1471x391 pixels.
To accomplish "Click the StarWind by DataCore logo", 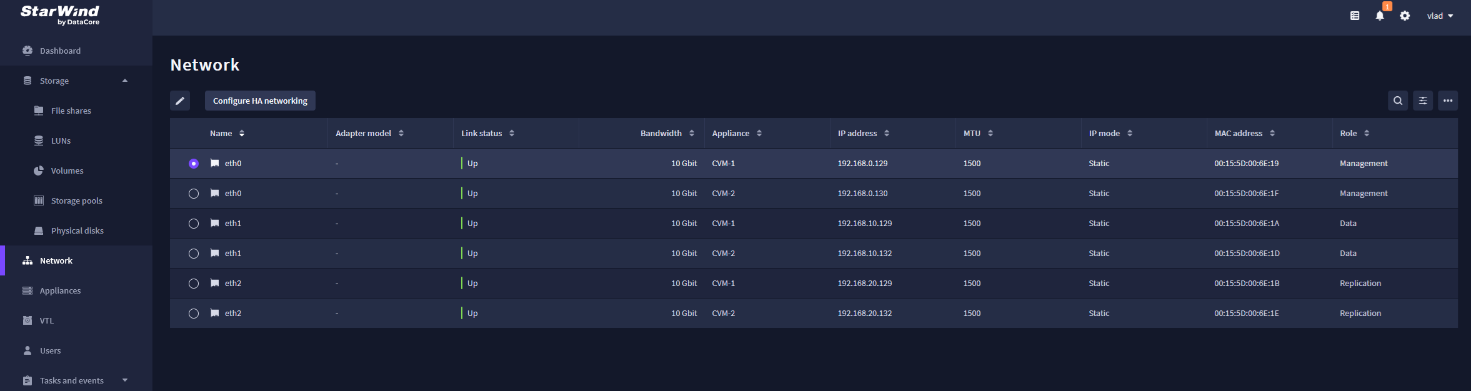I will 59,14.
